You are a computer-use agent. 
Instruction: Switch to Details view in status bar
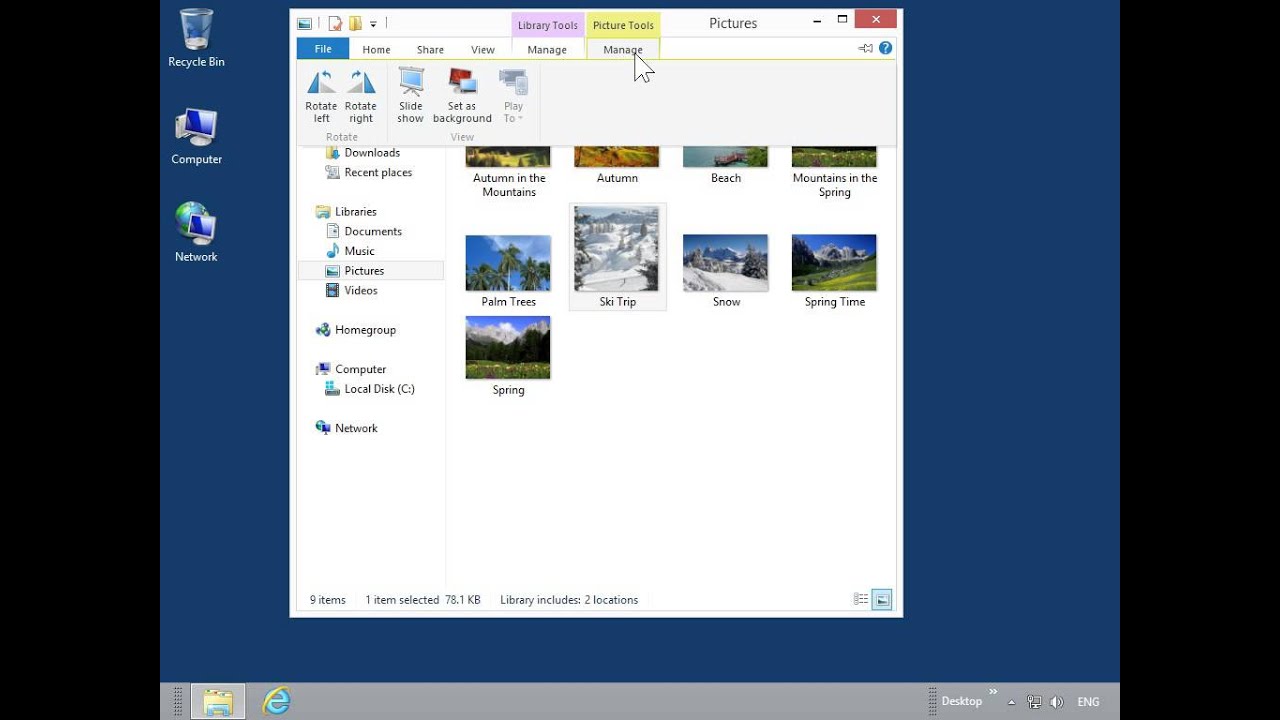coord(860,600)
